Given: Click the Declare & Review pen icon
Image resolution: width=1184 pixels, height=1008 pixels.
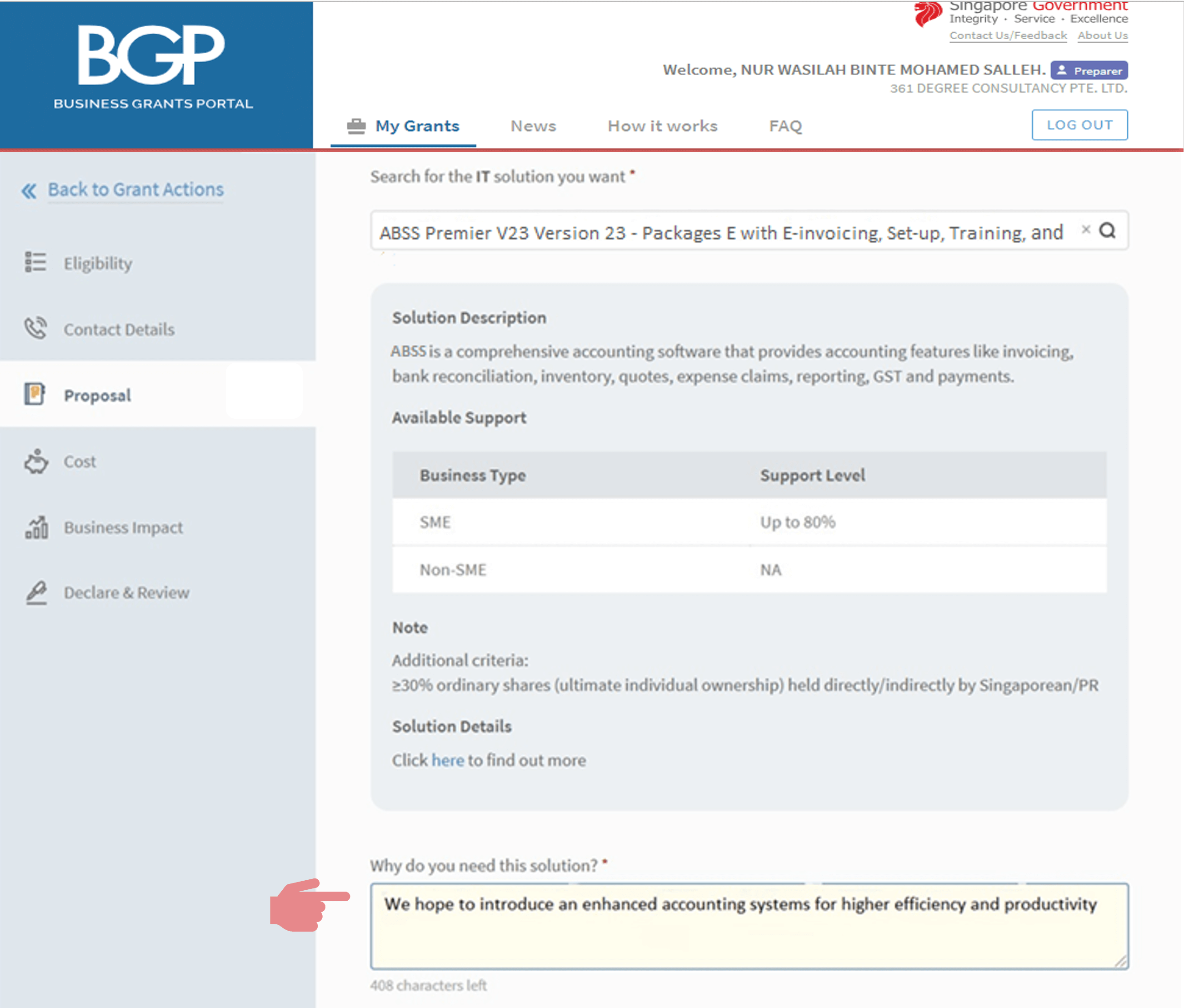Looking at the screenshot, I should [x=35, y=592].
